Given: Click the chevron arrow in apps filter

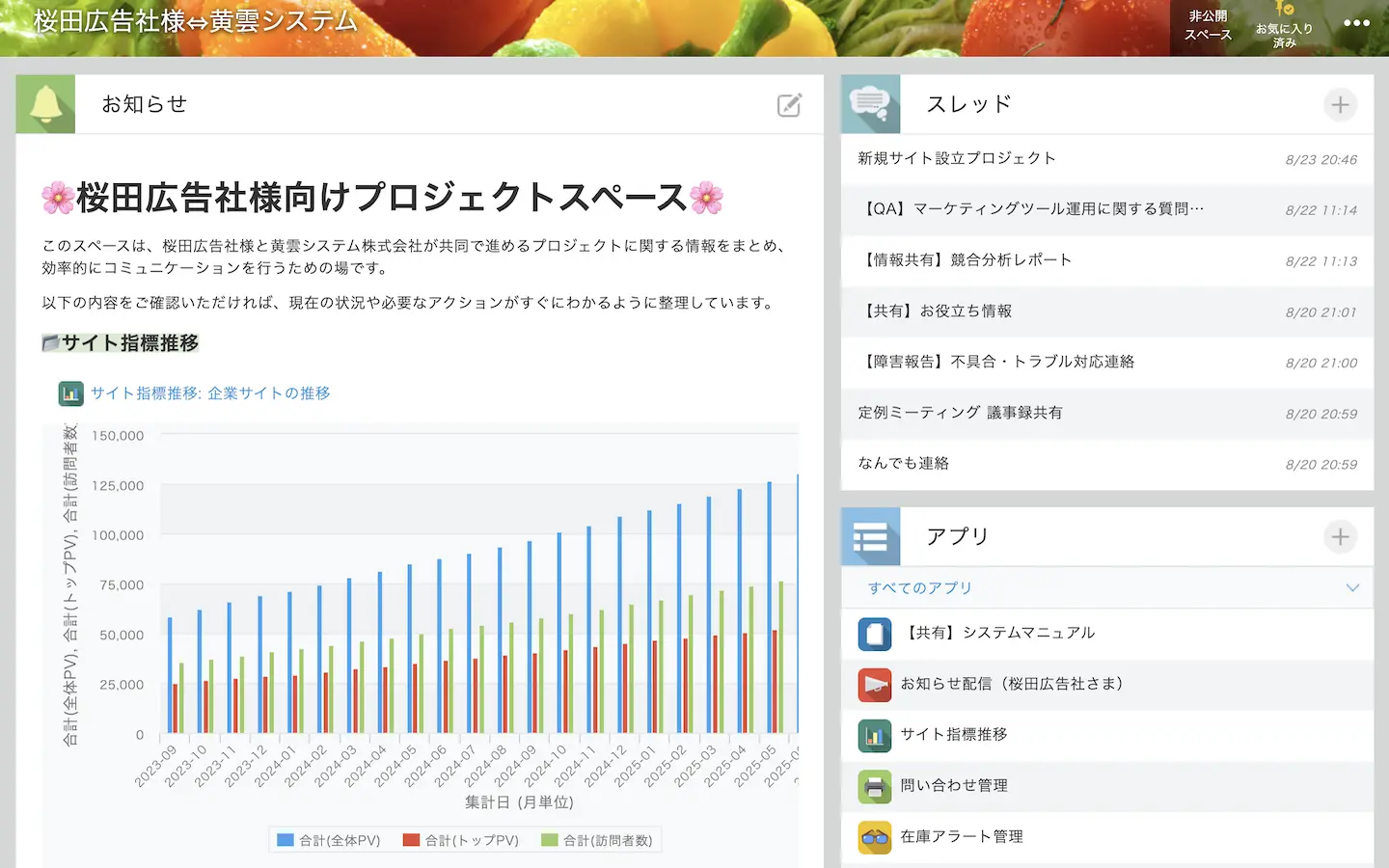Looking at the screenshot, I should click(x=1352, y=588).
